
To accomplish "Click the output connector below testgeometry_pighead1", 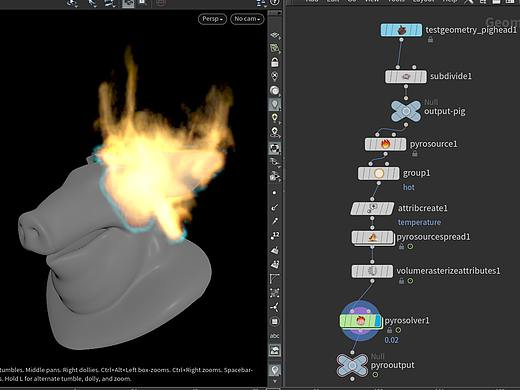I will pyautogui.click(x=401, y=40).
